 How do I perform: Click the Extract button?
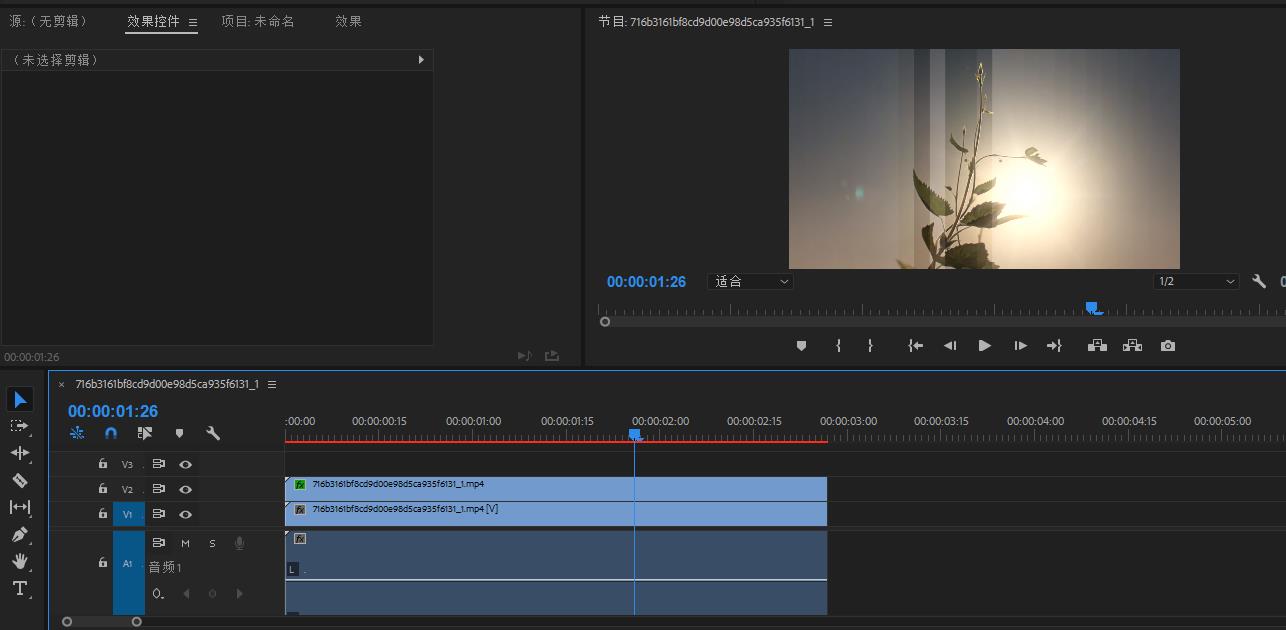tap(1132, 346)
